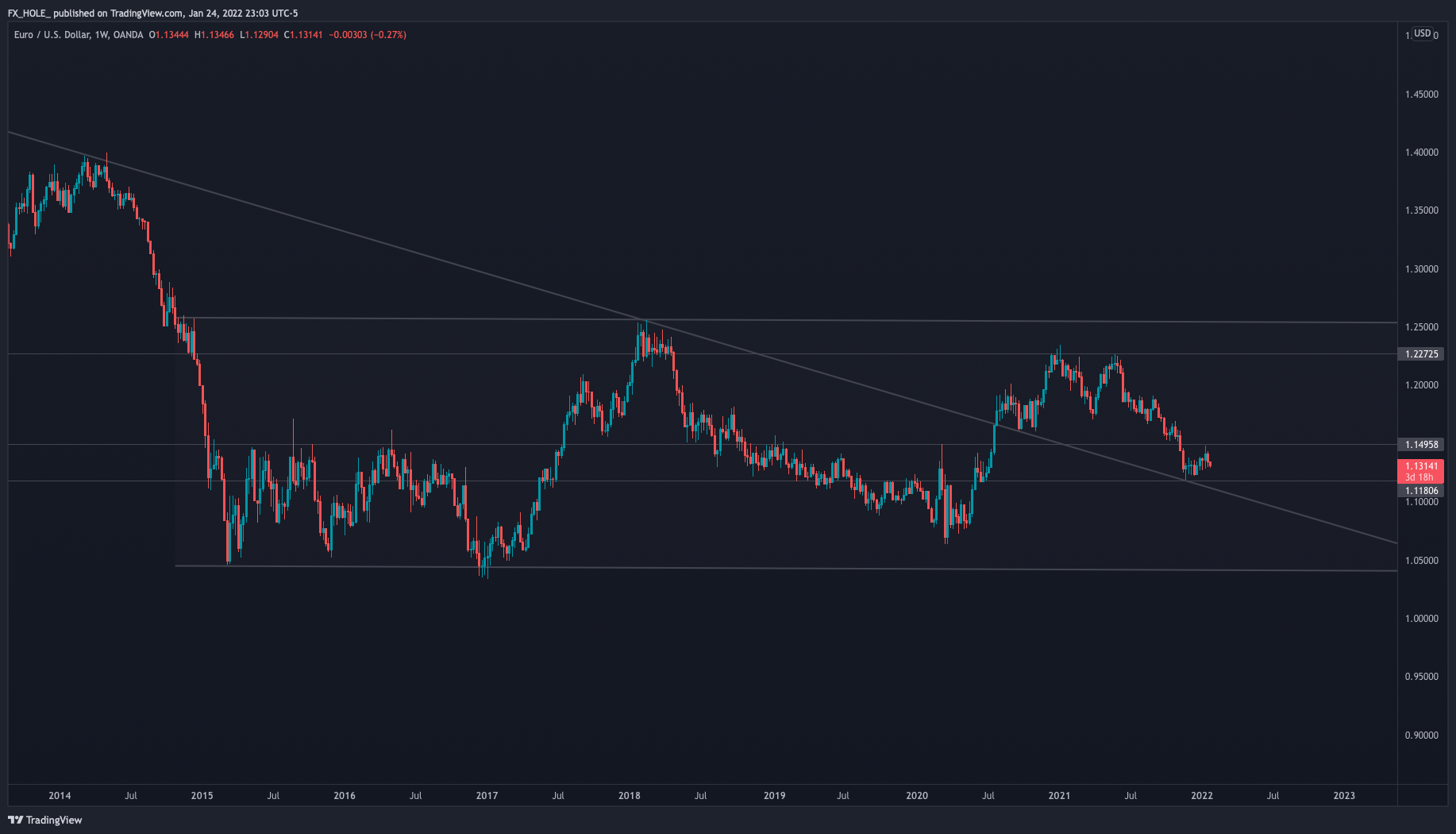The image size is (1456, 834).
Task: Click the TradingView logo at bottom left
Action: tap(45, 820)
